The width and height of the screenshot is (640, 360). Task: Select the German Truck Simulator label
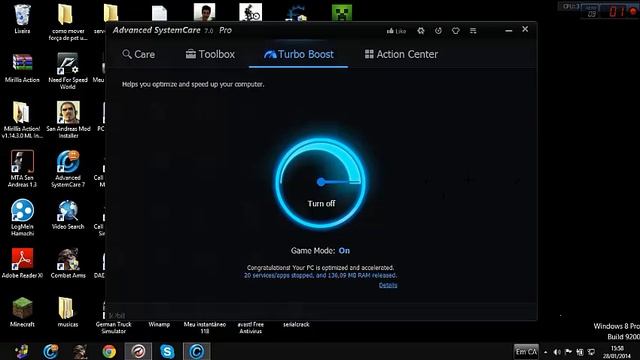(x=113, y=328)
